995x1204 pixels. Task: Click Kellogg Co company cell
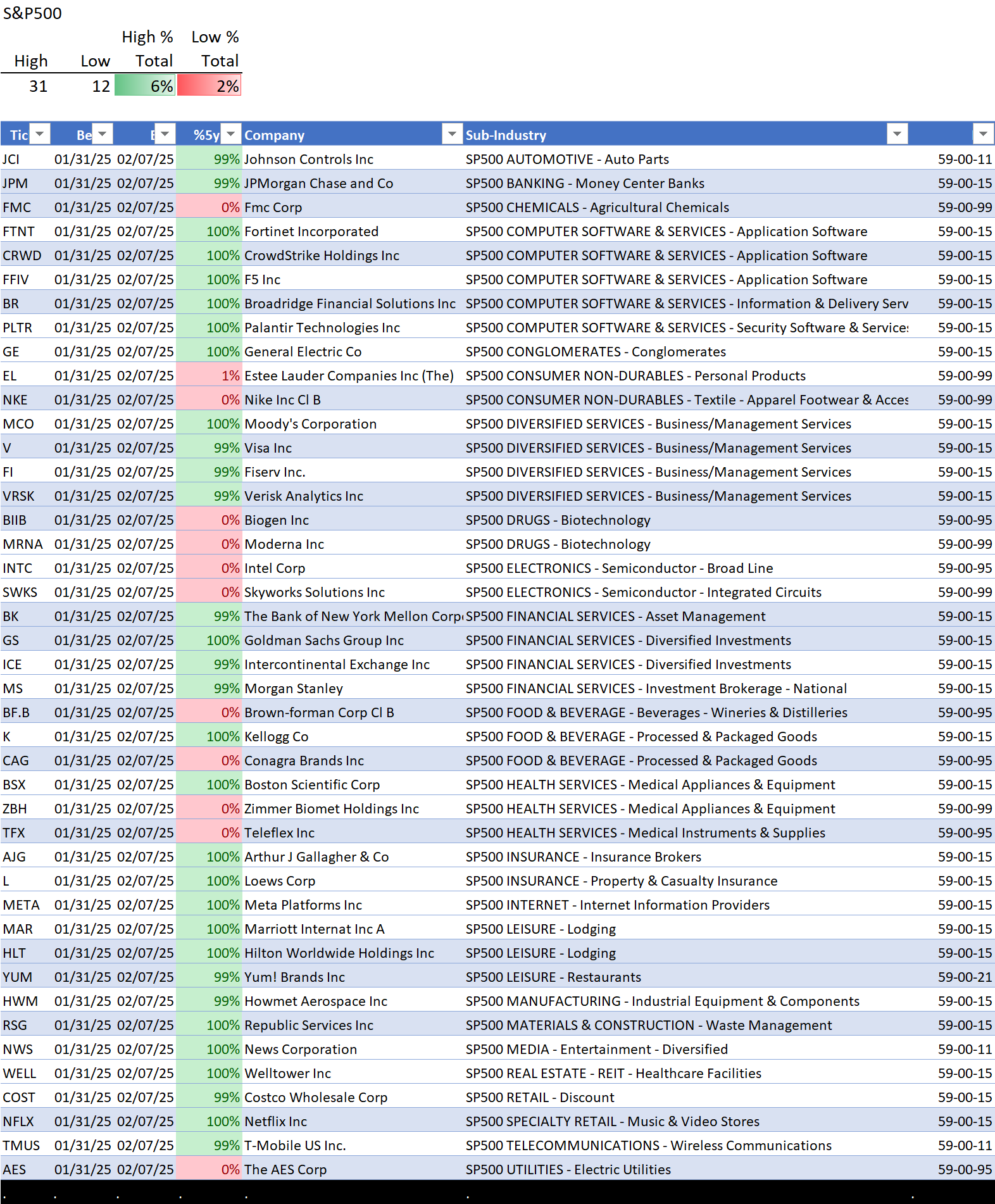click(x=352, y=736)
